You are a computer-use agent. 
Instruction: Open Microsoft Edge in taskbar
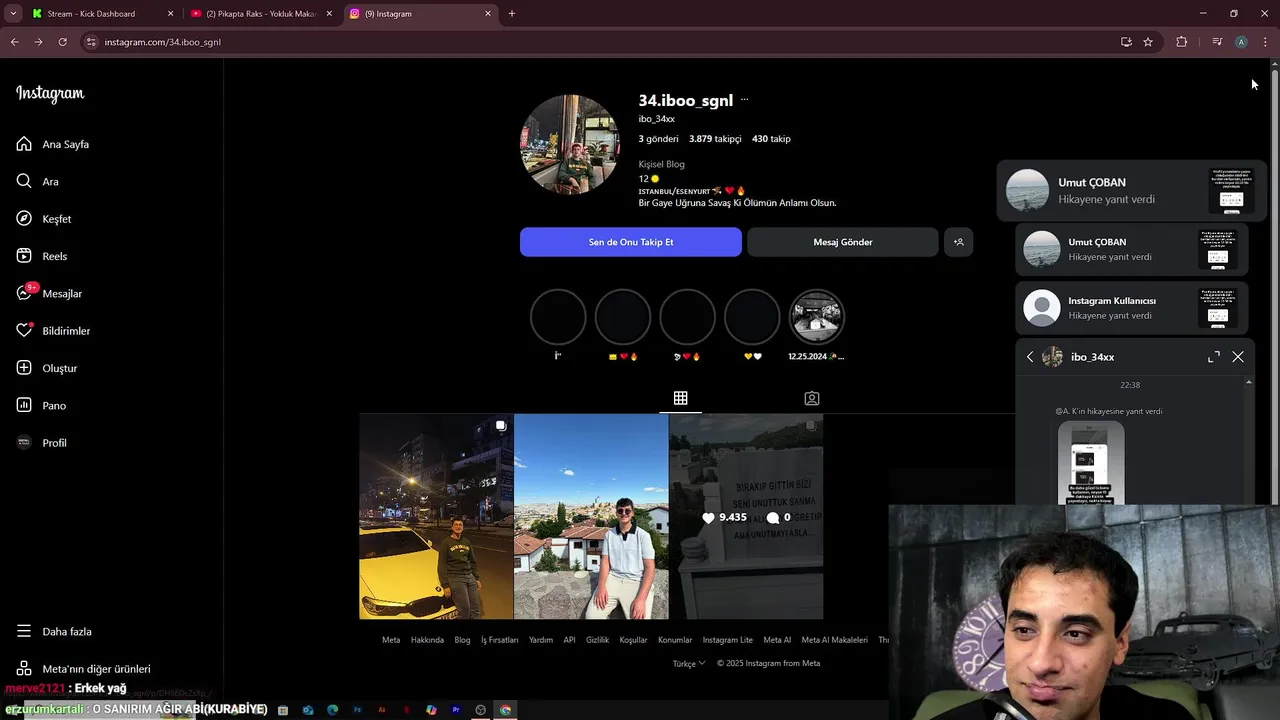click(333, 710)
